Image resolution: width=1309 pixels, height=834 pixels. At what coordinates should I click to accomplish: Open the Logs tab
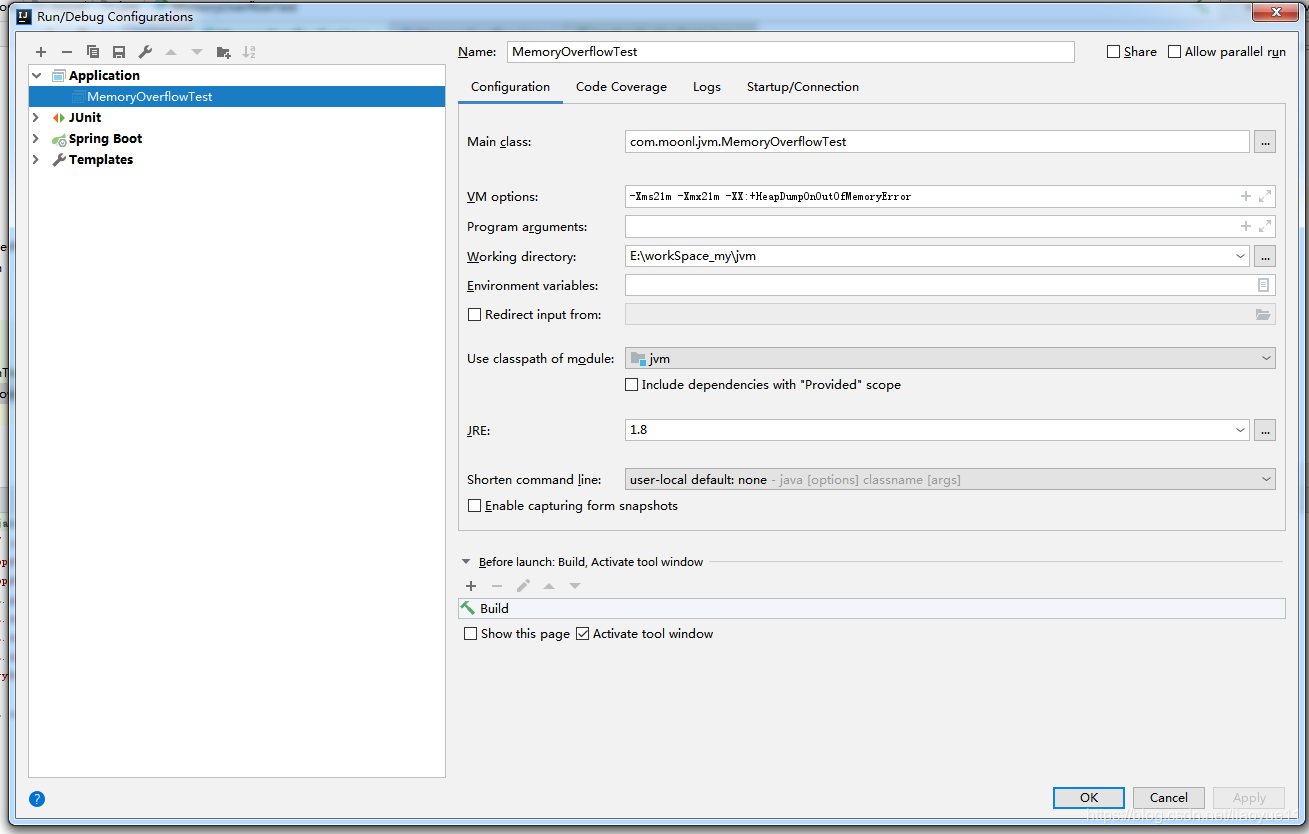tap(707, 87)
